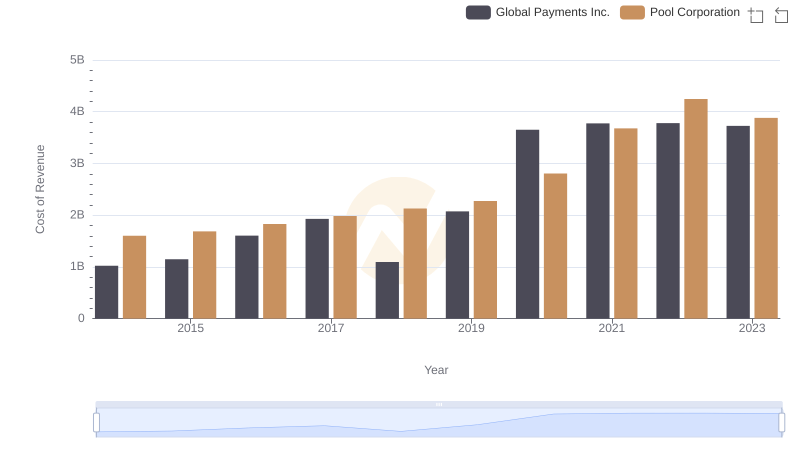This screenshot has height=461, width=800.
Task: Click the 'Year' axis title
Action: click(x=436, y=370)
